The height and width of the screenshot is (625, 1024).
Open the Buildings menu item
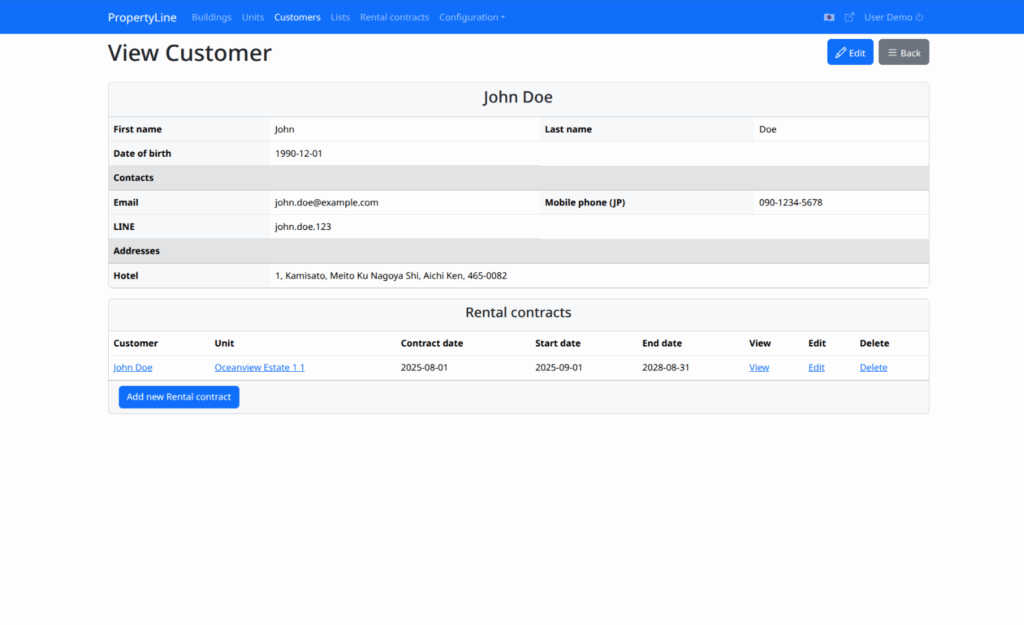pyautogui.click(x=211, y=17)
